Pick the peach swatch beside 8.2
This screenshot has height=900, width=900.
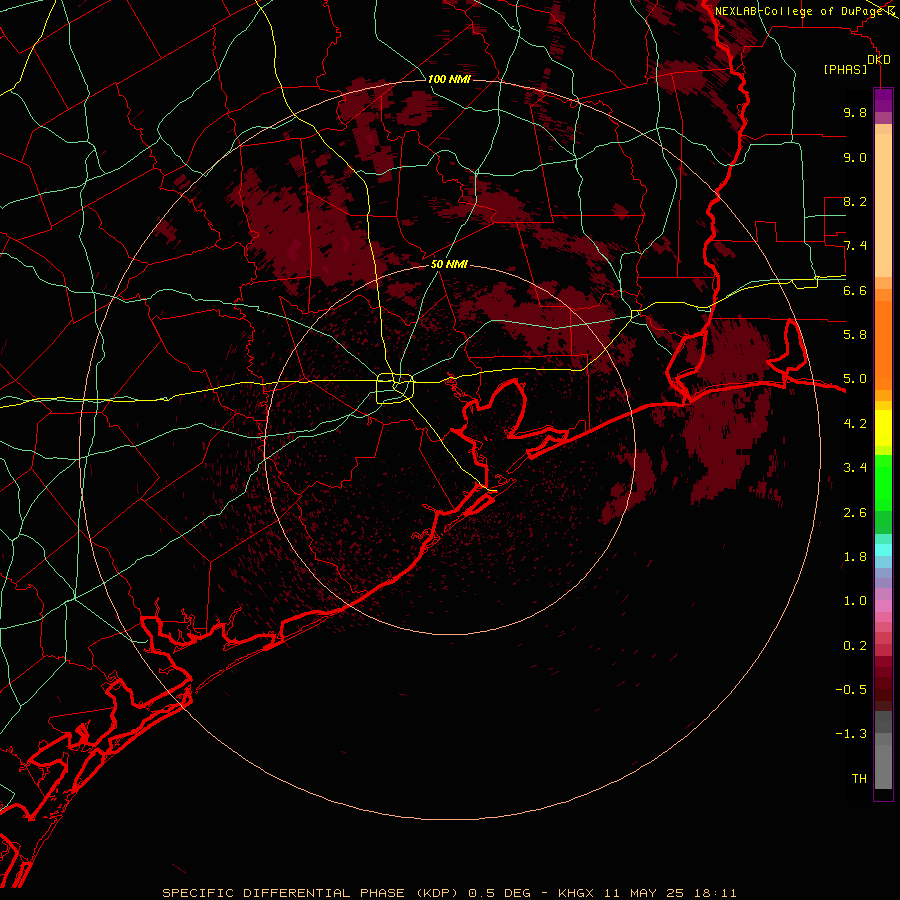[x=883, y=205]
